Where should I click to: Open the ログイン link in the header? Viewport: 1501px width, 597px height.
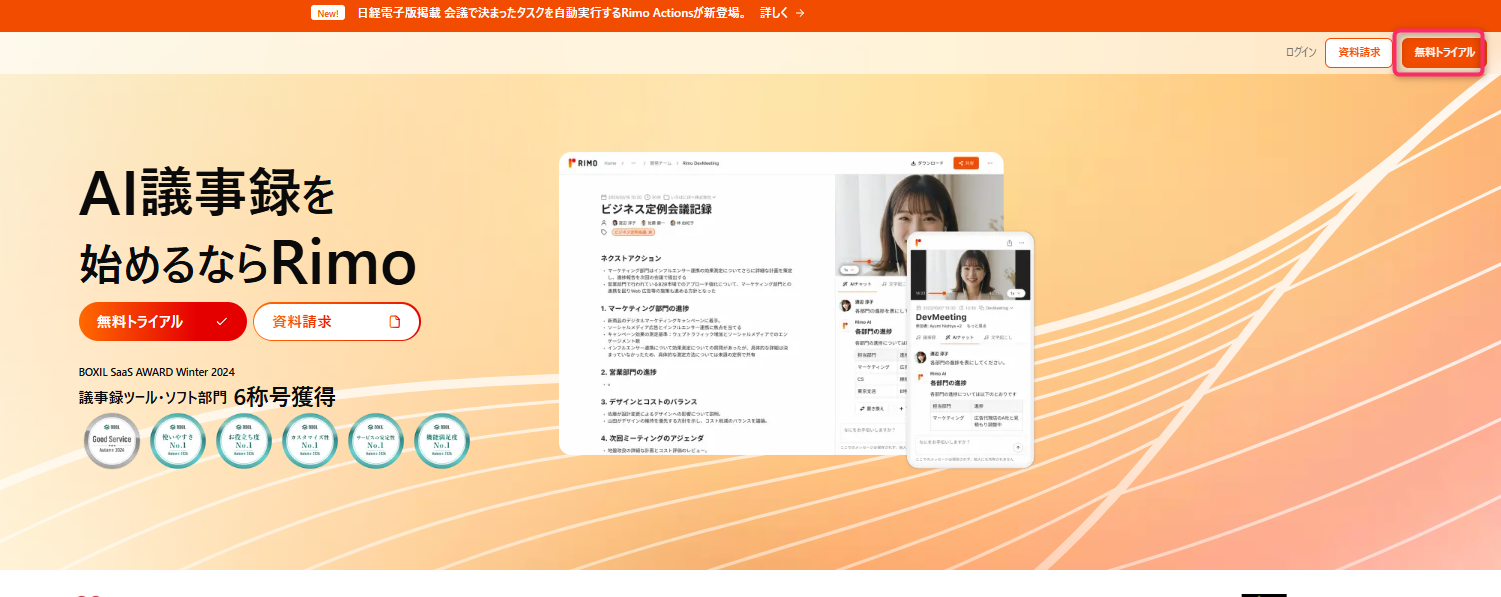click(1301, 52)
